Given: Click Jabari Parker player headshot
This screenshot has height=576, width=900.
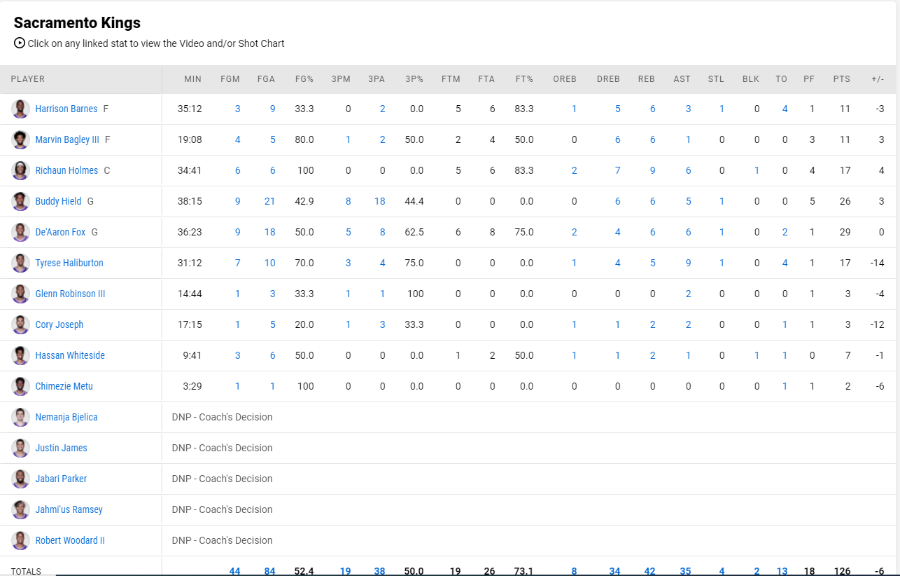Looking at the screenshot, I should point(21,478).
